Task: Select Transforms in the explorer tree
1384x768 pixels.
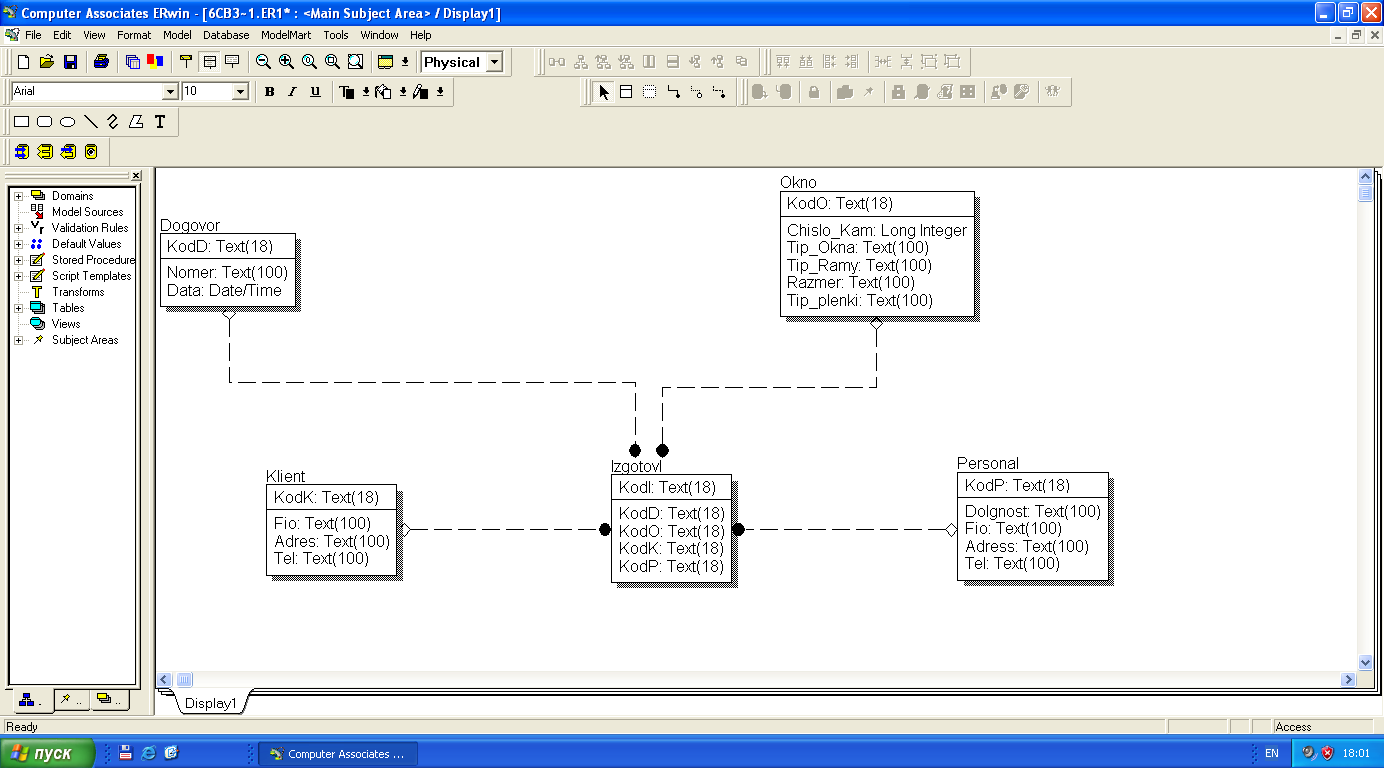Action: point(78,292)
